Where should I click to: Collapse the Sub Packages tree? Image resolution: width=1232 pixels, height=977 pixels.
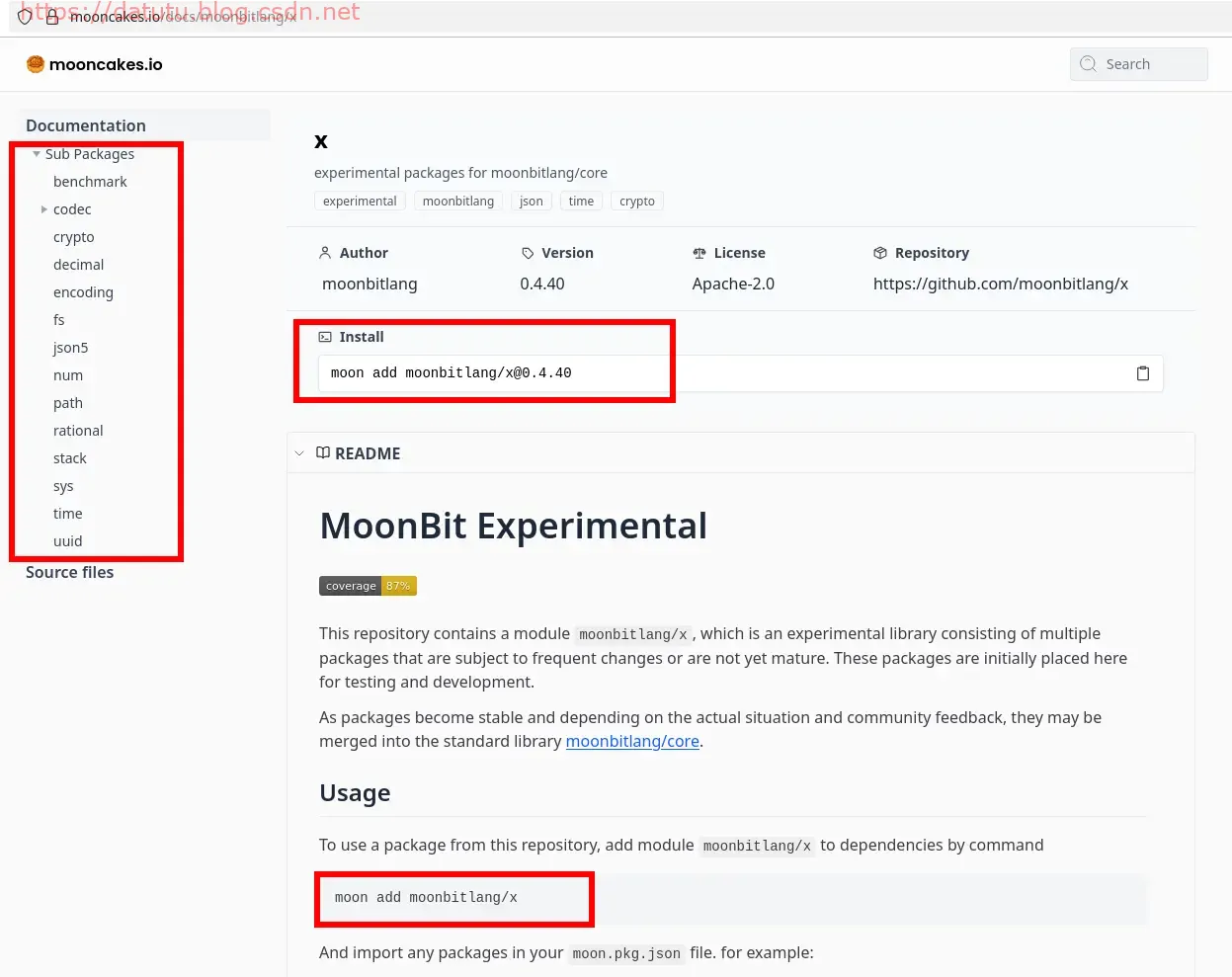click(37, 154)
